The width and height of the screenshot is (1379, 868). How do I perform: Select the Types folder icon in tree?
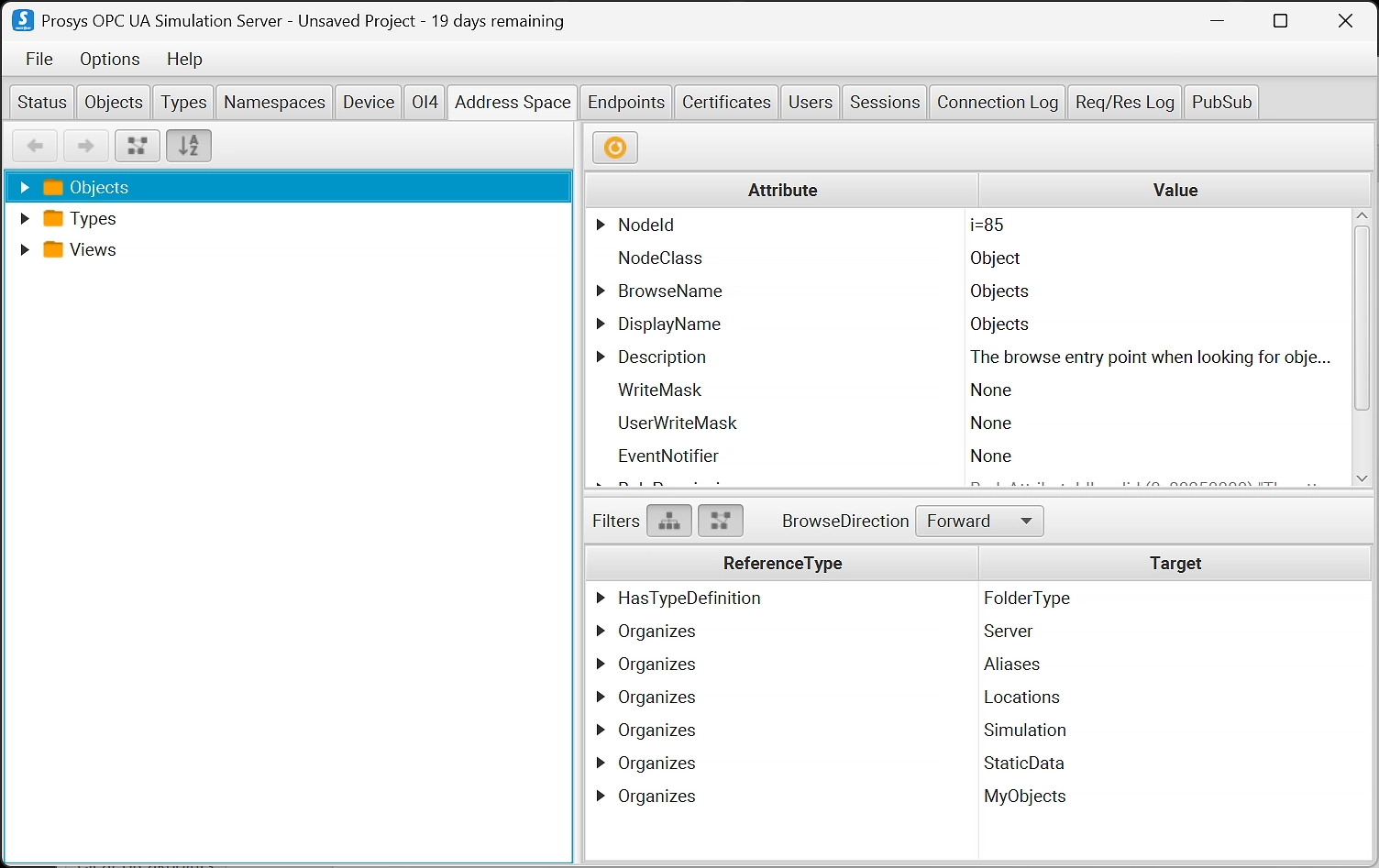53,219
